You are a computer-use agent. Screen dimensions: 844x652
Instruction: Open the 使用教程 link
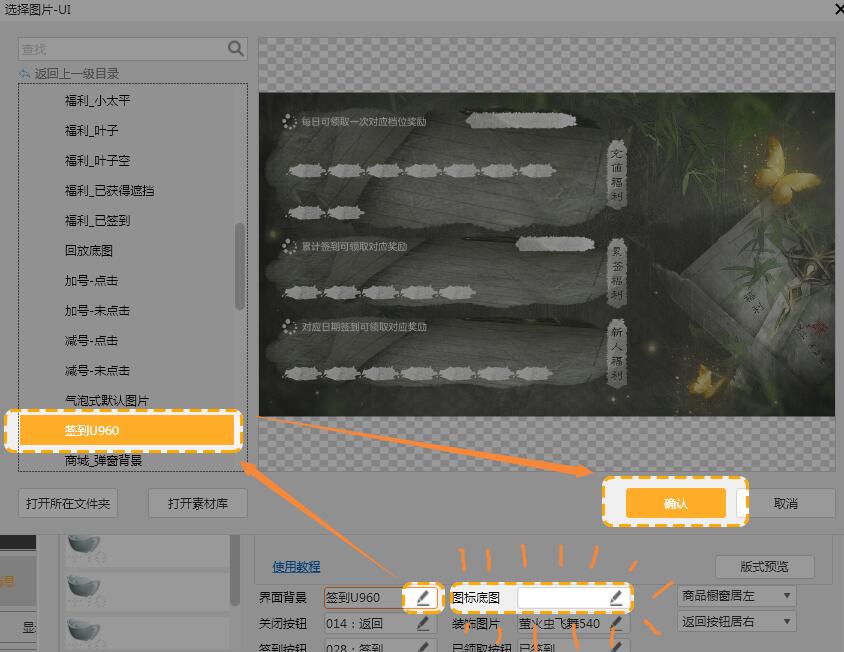click(296, 567)
